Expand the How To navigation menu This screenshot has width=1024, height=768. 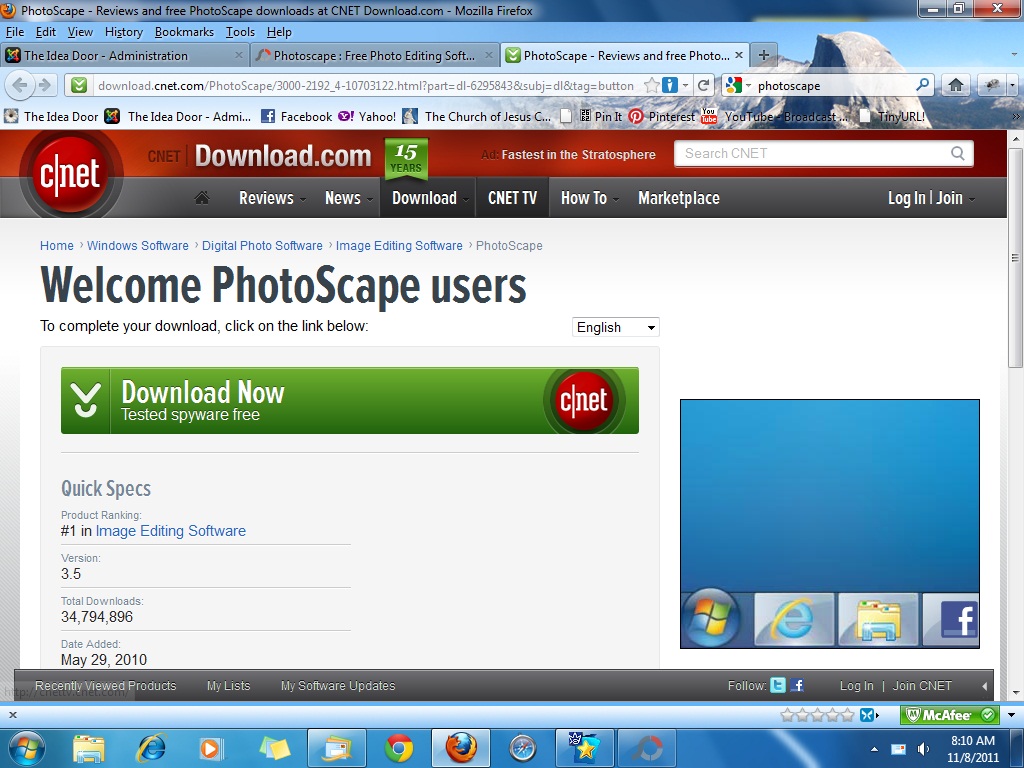[x=589, y=198]
